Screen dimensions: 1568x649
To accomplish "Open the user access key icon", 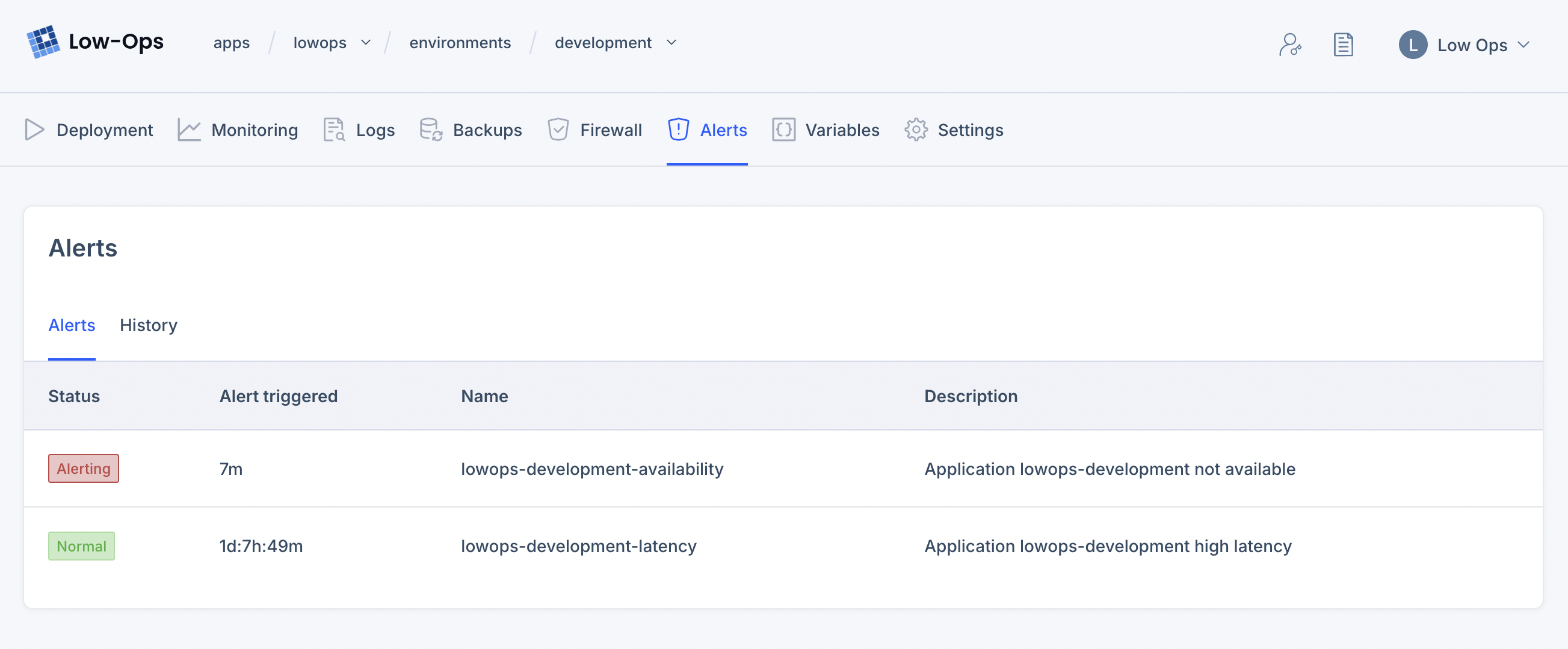I will point(1290,45).
